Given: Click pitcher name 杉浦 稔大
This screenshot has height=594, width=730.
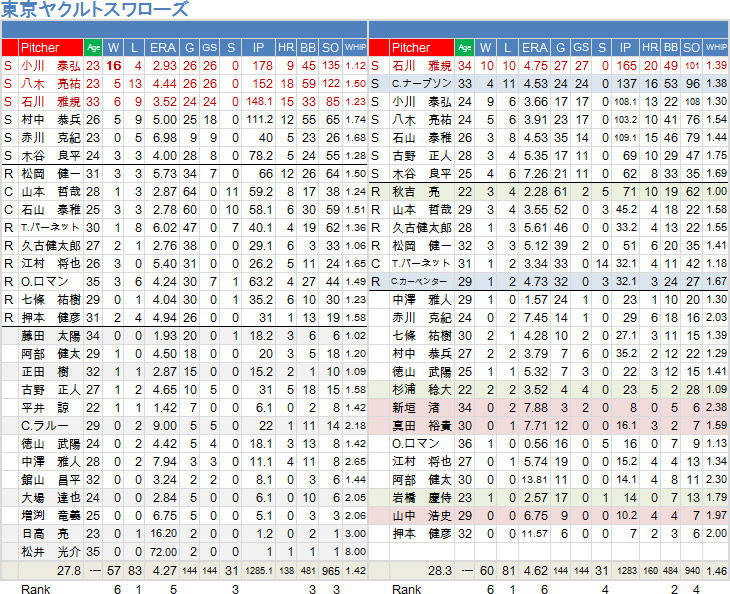Looking at the screenshot, I should coord(422,390).
